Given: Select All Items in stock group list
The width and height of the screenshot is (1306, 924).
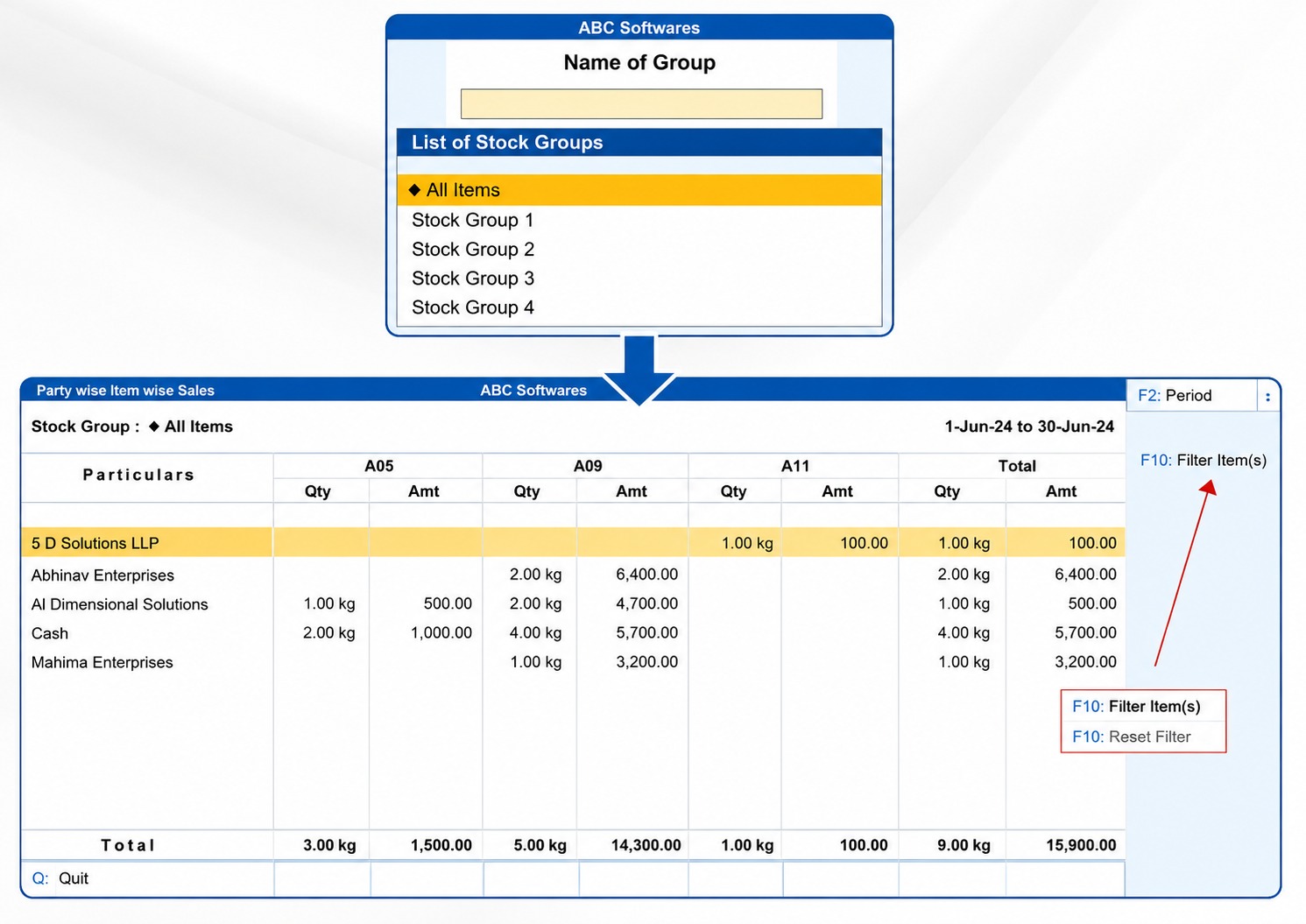Looking at the screenshot, I should [639, 190].
